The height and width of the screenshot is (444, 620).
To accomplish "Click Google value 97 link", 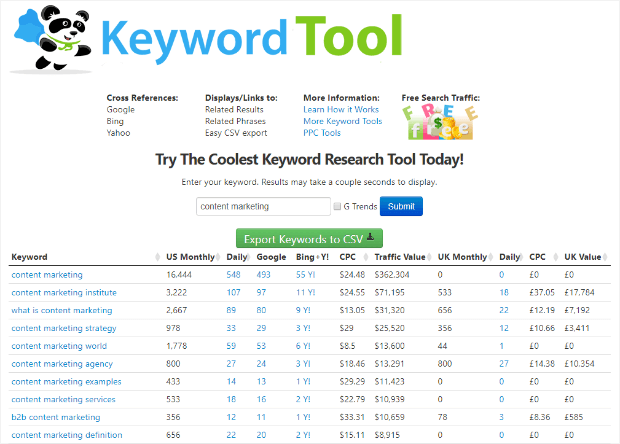I will pyautogui.click(x=261, y=293).
